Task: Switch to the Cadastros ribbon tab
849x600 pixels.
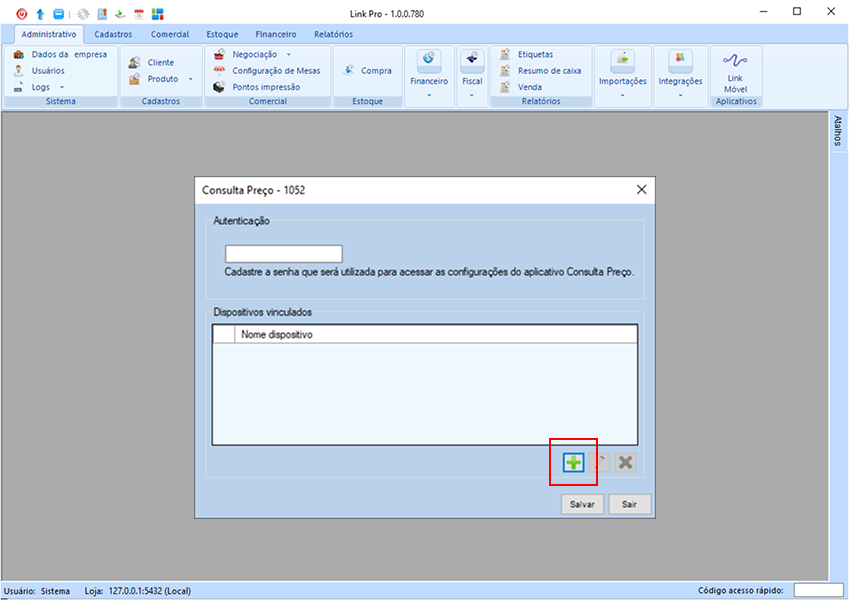Action: (x=113, y=34)
